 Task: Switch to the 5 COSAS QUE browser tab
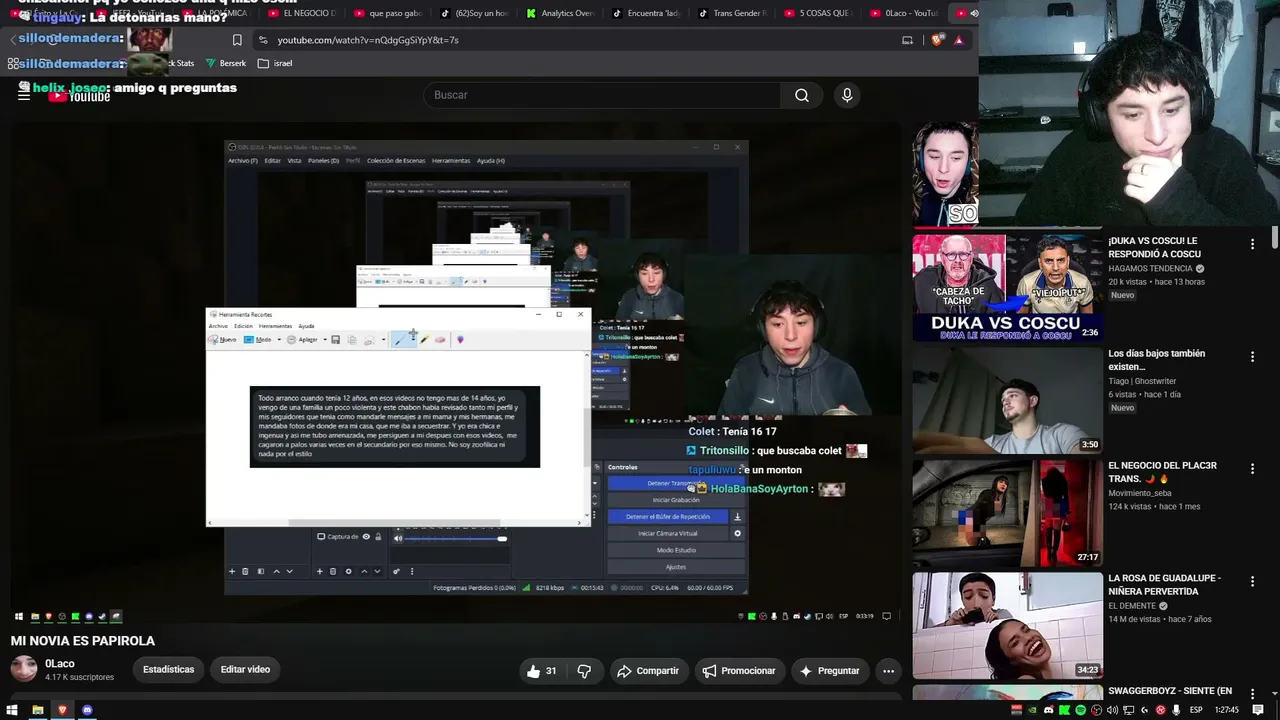click(818, 13)
